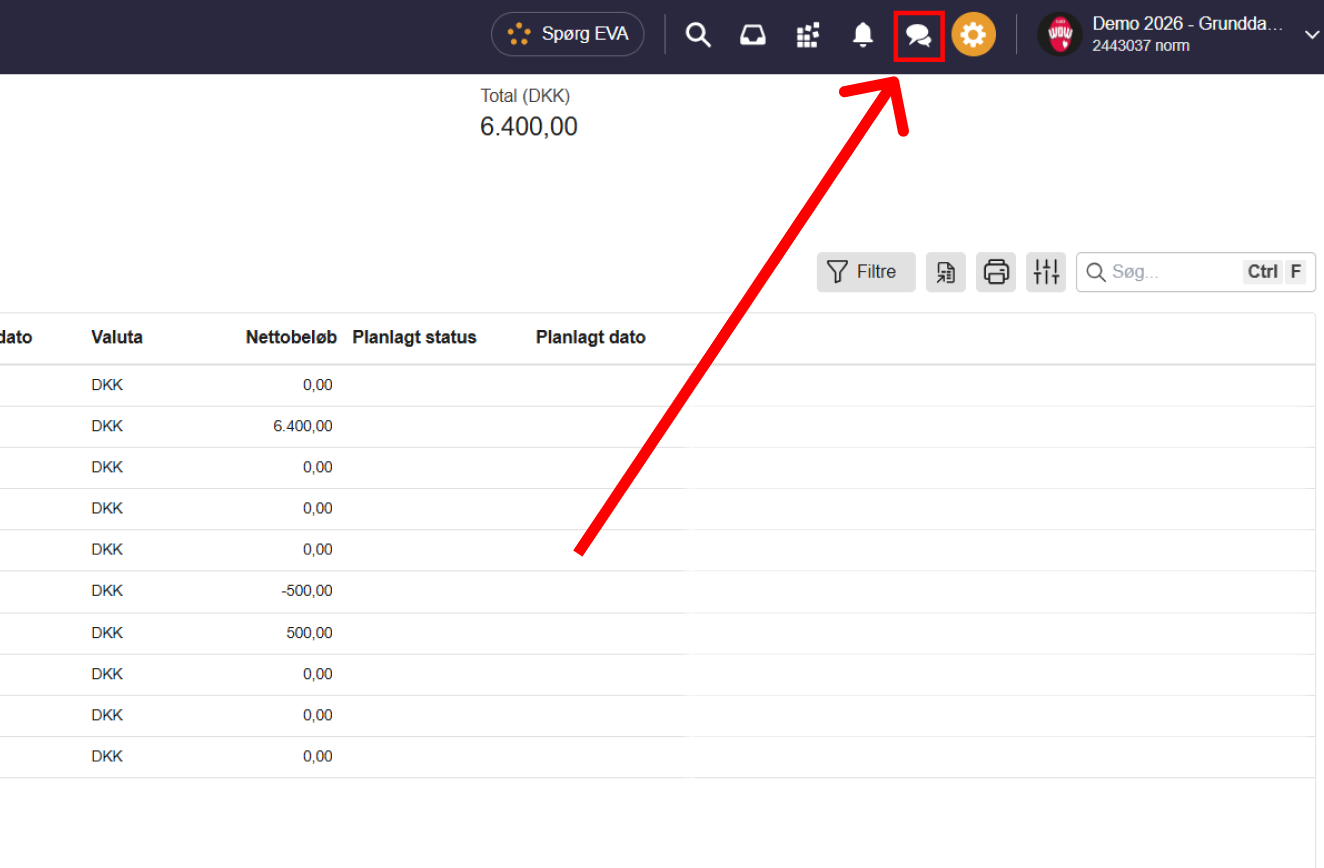Viewport: 1324px width, 868px height.
Task: Select the row with -500,00 amount
Action: tap(657, 591)
